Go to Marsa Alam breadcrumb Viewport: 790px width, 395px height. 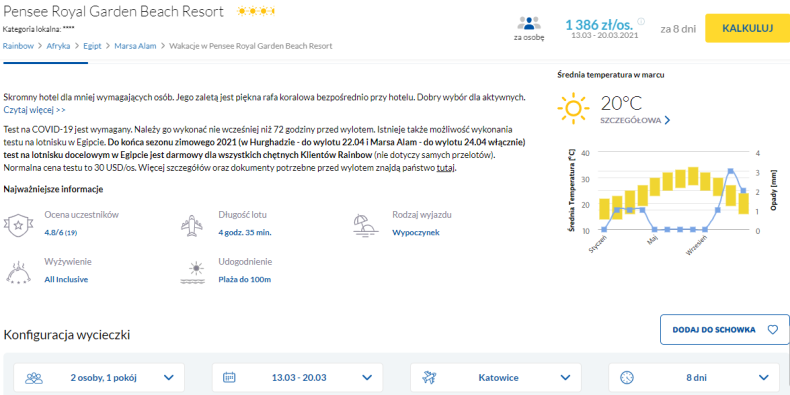click(136, 46)
